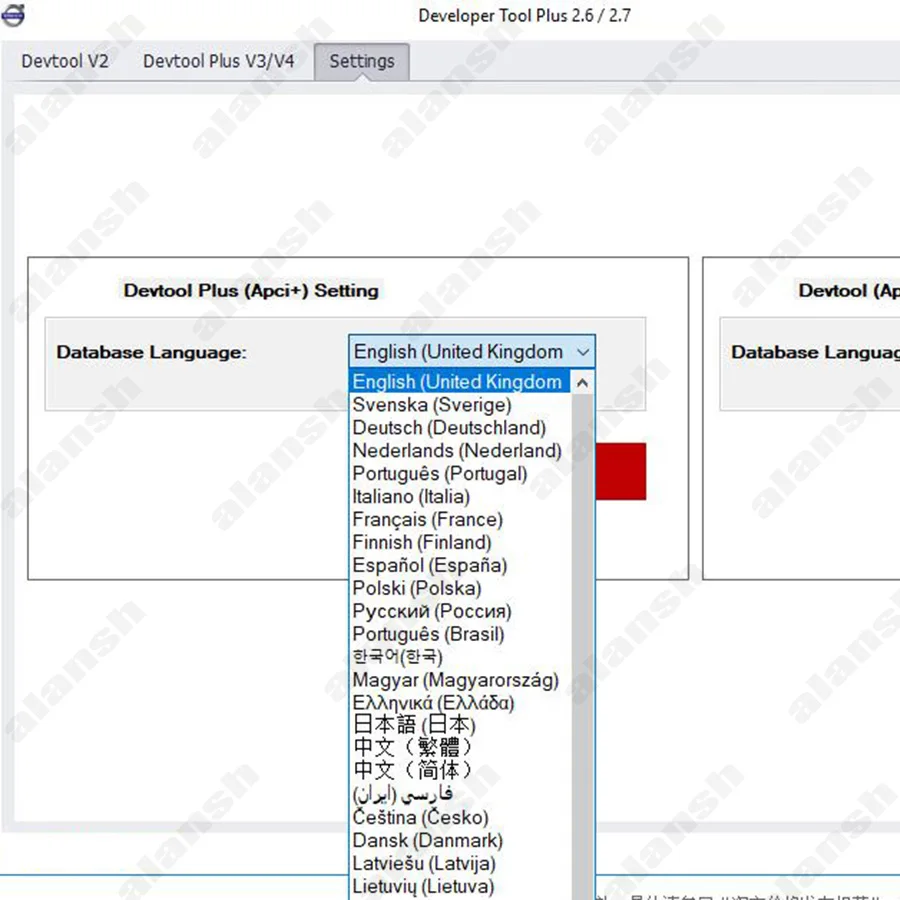This screenshot has height=900, width=900.
Task: Select Italiano (Italia) language
Action: (x=459, y=496)
